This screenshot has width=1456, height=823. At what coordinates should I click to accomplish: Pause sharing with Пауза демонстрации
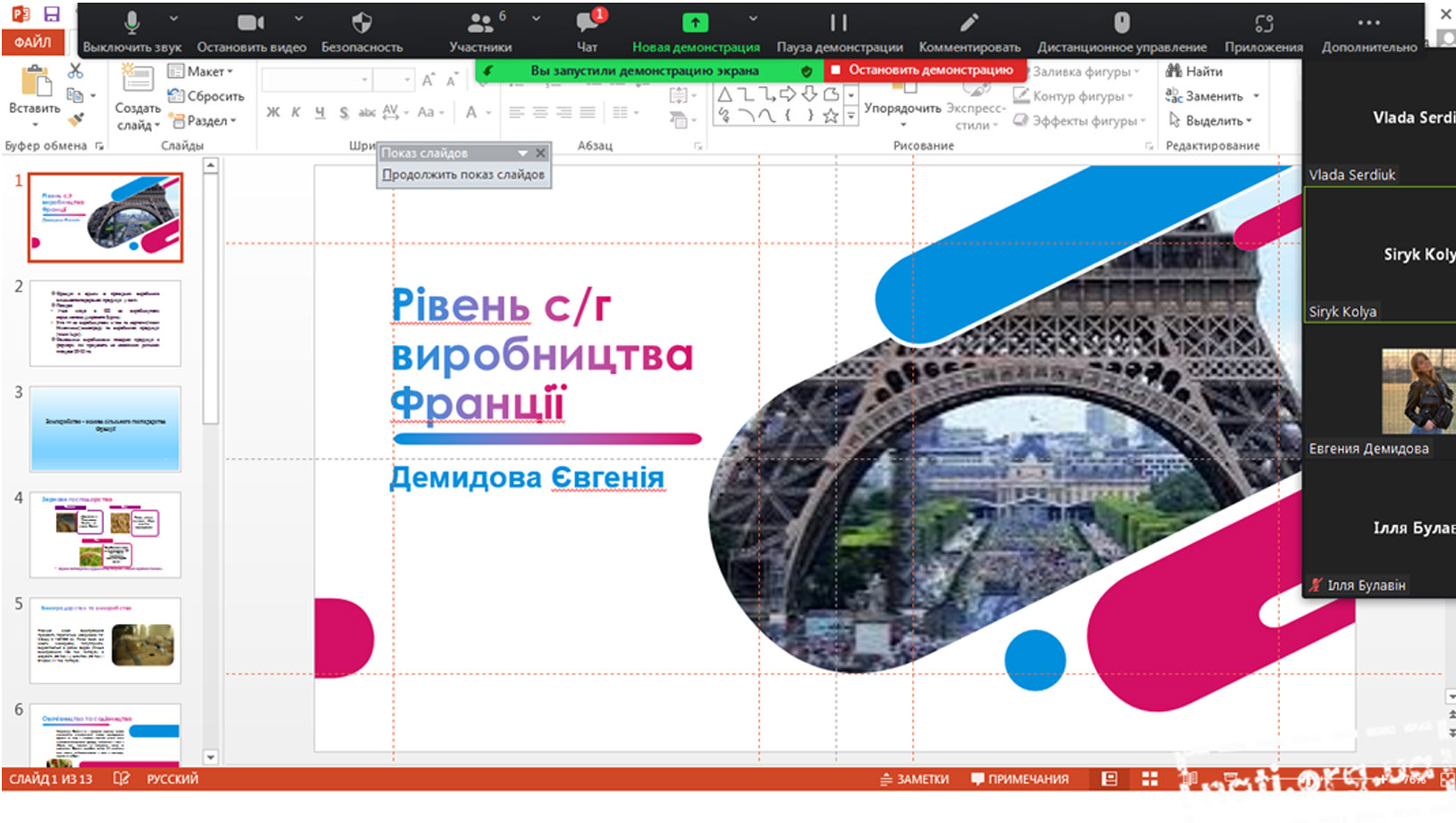coord(839,32)
